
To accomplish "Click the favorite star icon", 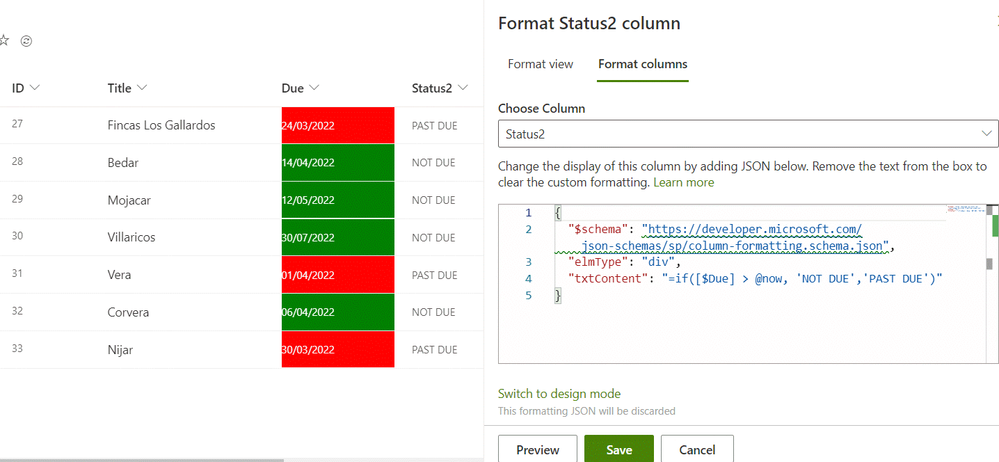I will [5, 41].
